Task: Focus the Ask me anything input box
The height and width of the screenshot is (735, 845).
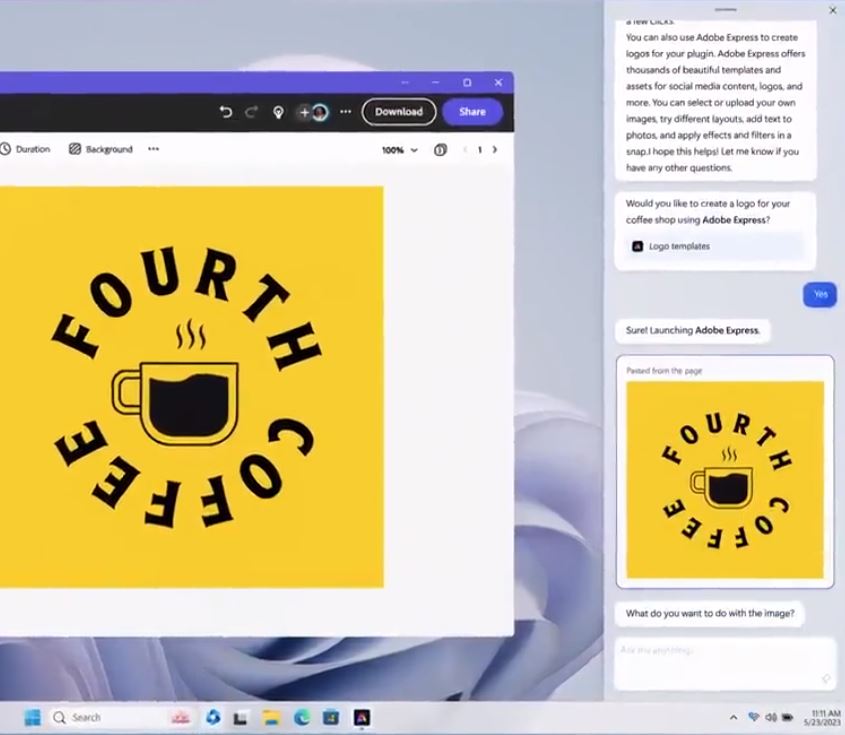Action: point(724,664)
